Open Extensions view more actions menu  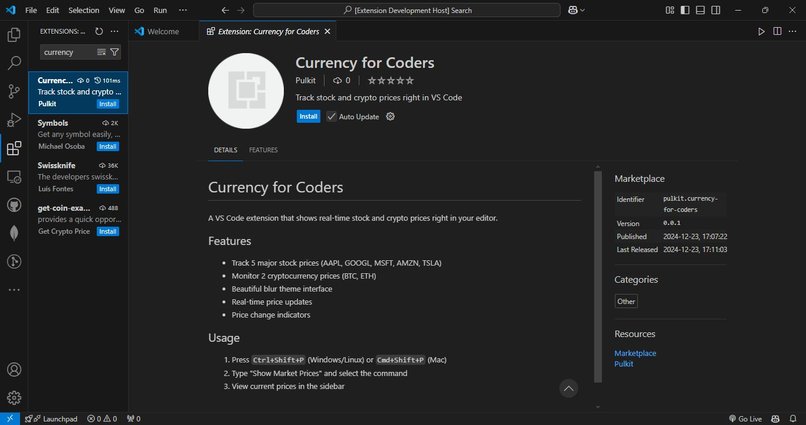(115, 31)
